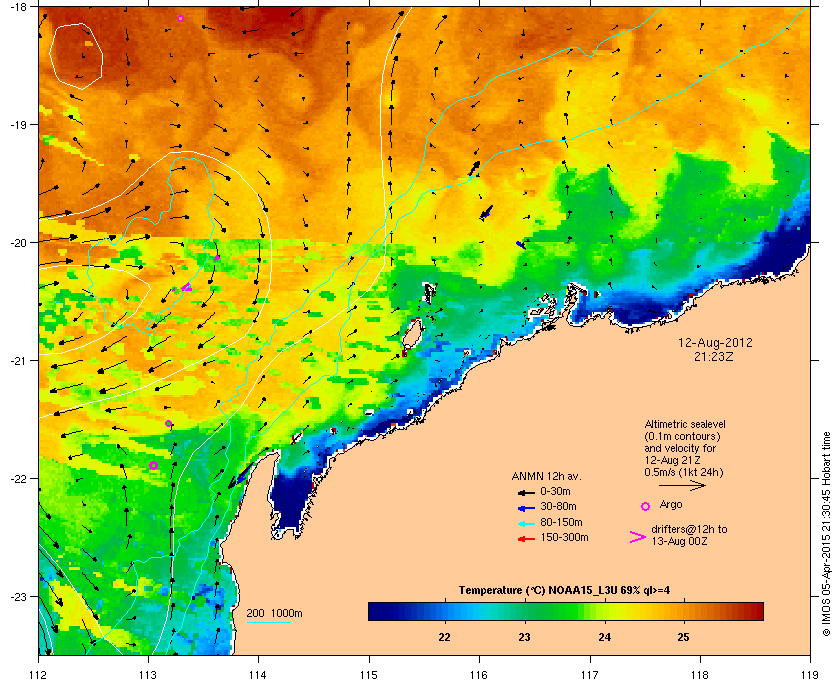Click the magenta drifter track near 20.4°S
840x680 pixels.
click(x=186, y=288)
